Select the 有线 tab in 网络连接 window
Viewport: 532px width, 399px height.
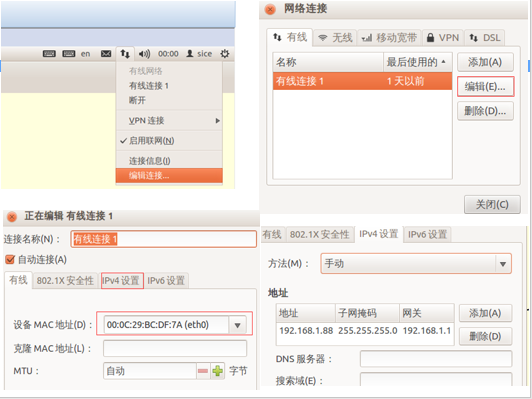(x=290, y=37)
